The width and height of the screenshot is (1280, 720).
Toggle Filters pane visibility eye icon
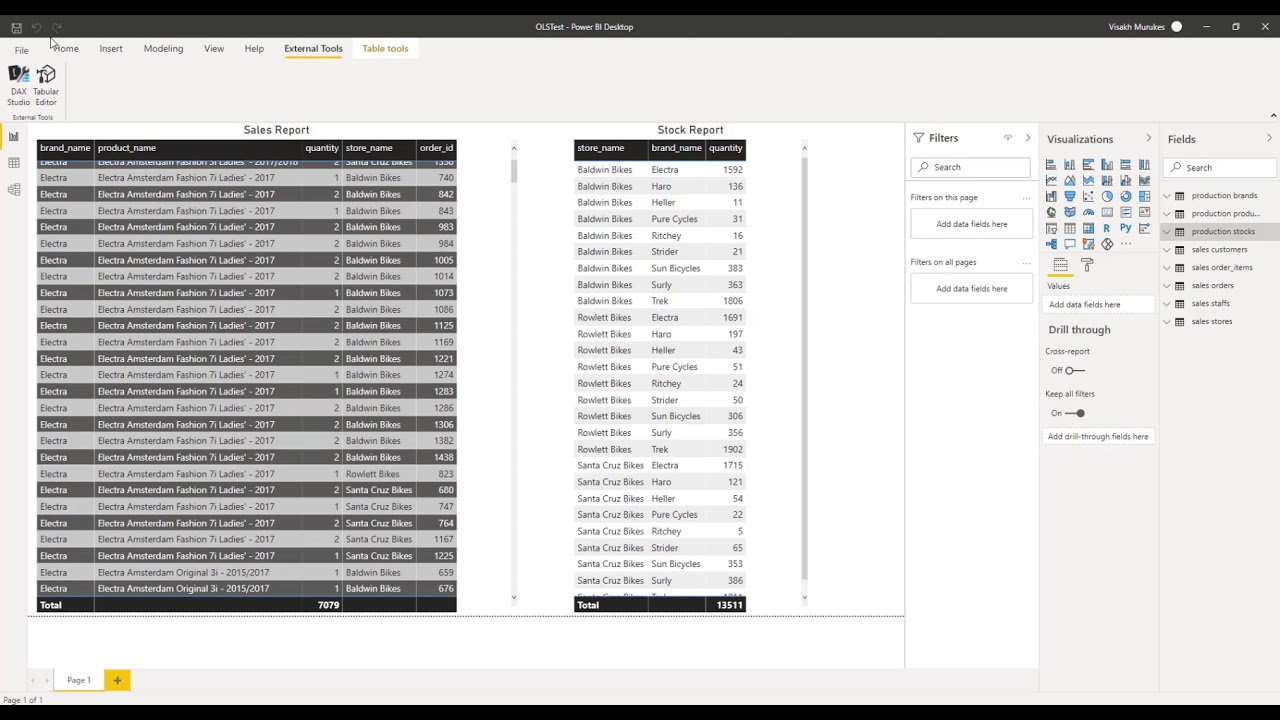[x=1008, y=138]
